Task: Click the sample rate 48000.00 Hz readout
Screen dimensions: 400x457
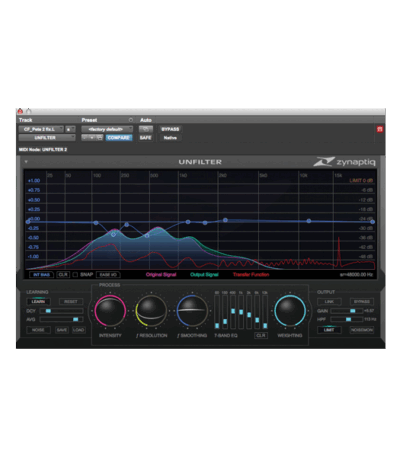Action: click(x=356, y=275)
